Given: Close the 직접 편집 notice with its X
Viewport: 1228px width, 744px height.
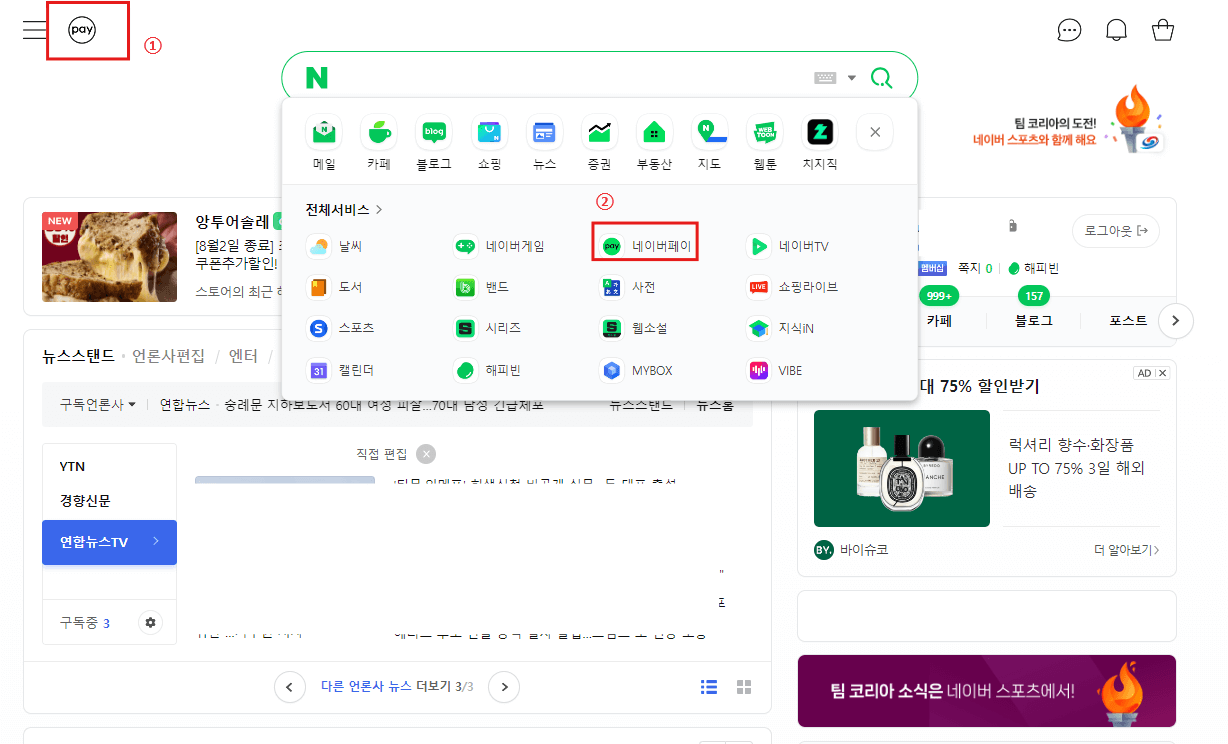Looking at the screenshot, I should pyautogui.click(x=426, y=454).
